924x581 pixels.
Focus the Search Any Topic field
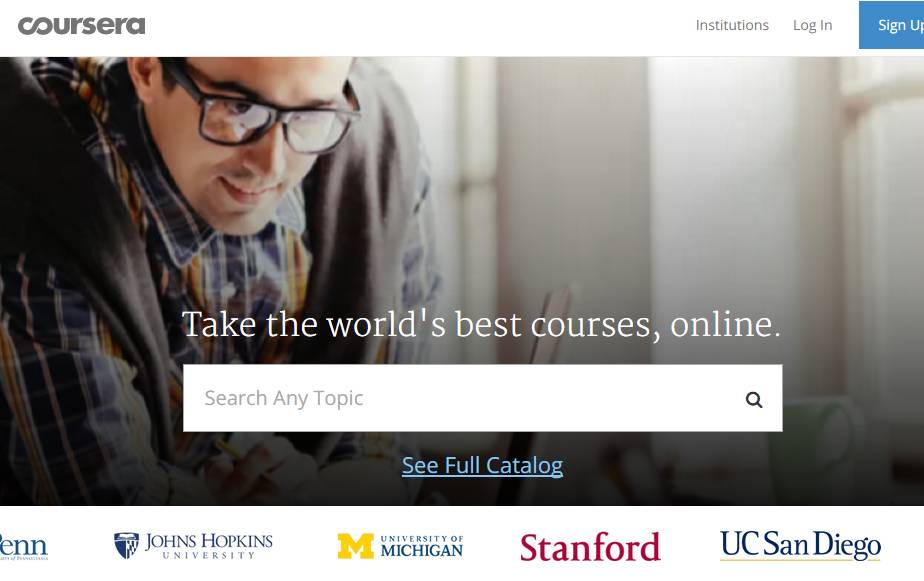coord(483,398)
